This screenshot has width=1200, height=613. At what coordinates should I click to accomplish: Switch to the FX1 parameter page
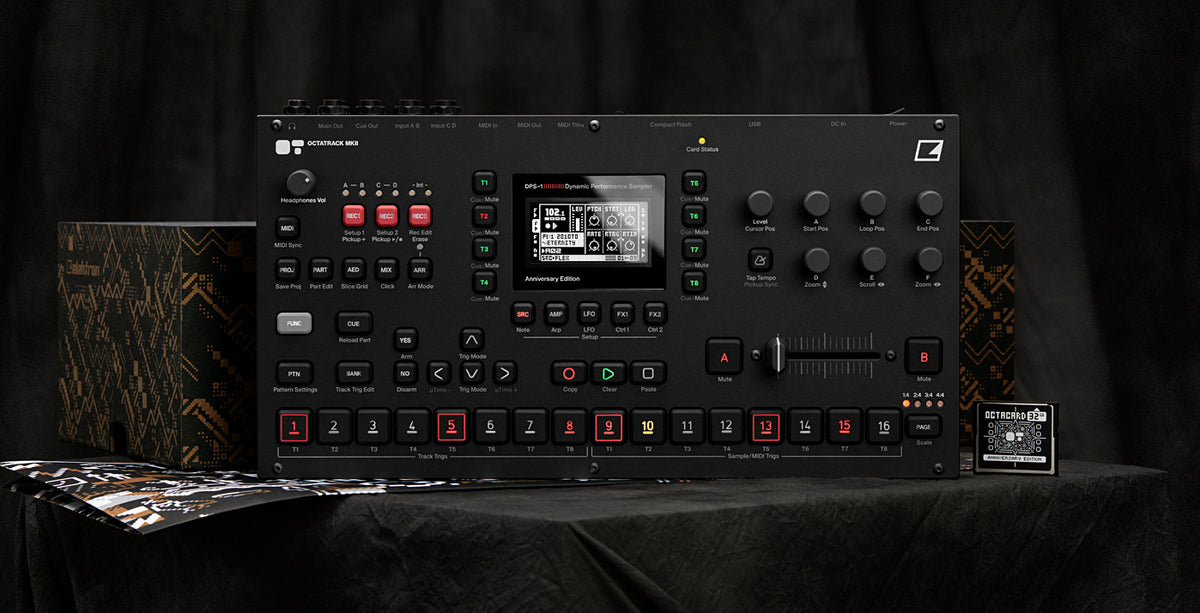coord(621,313)
